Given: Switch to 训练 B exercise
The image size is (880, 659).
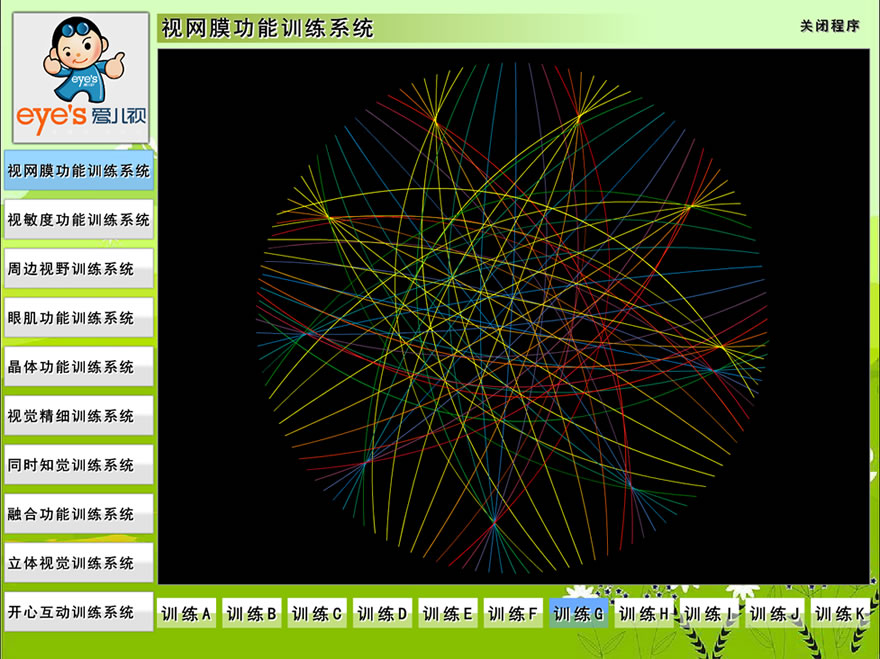Looking at the screenshot, I should tap(252, 613).
